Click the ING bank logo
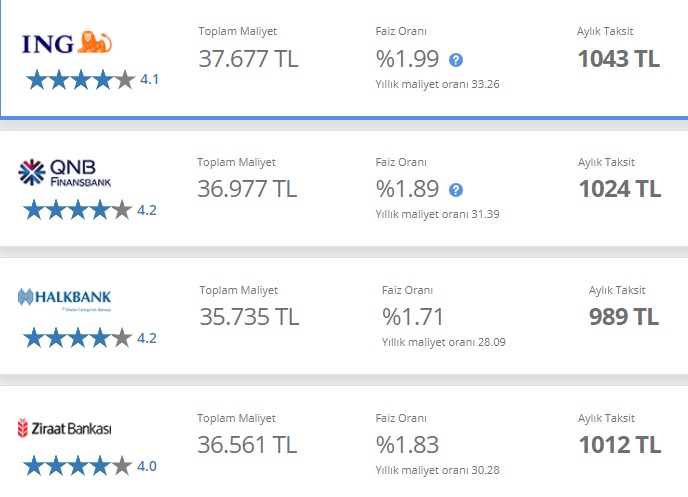The width and height of the screenshot is (688, 497). [x=67, y=43]
